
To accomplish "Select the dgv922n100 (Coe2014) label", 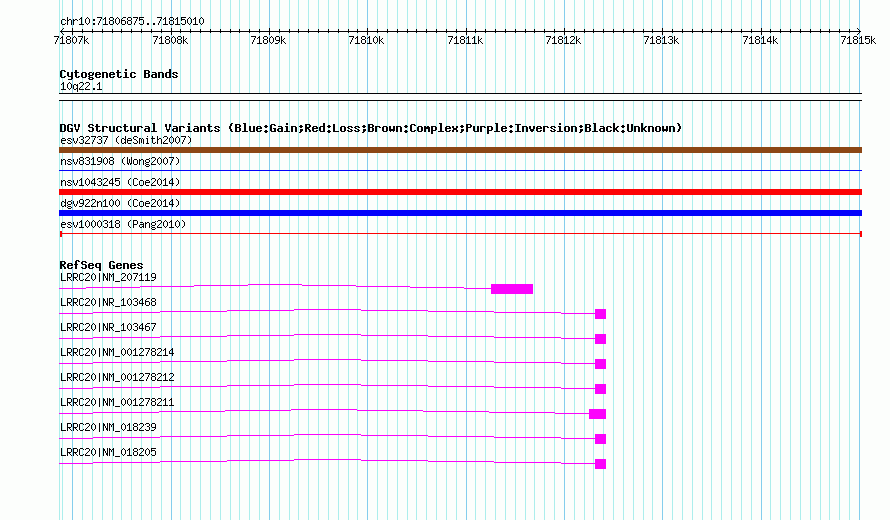I will coord(120,203).
